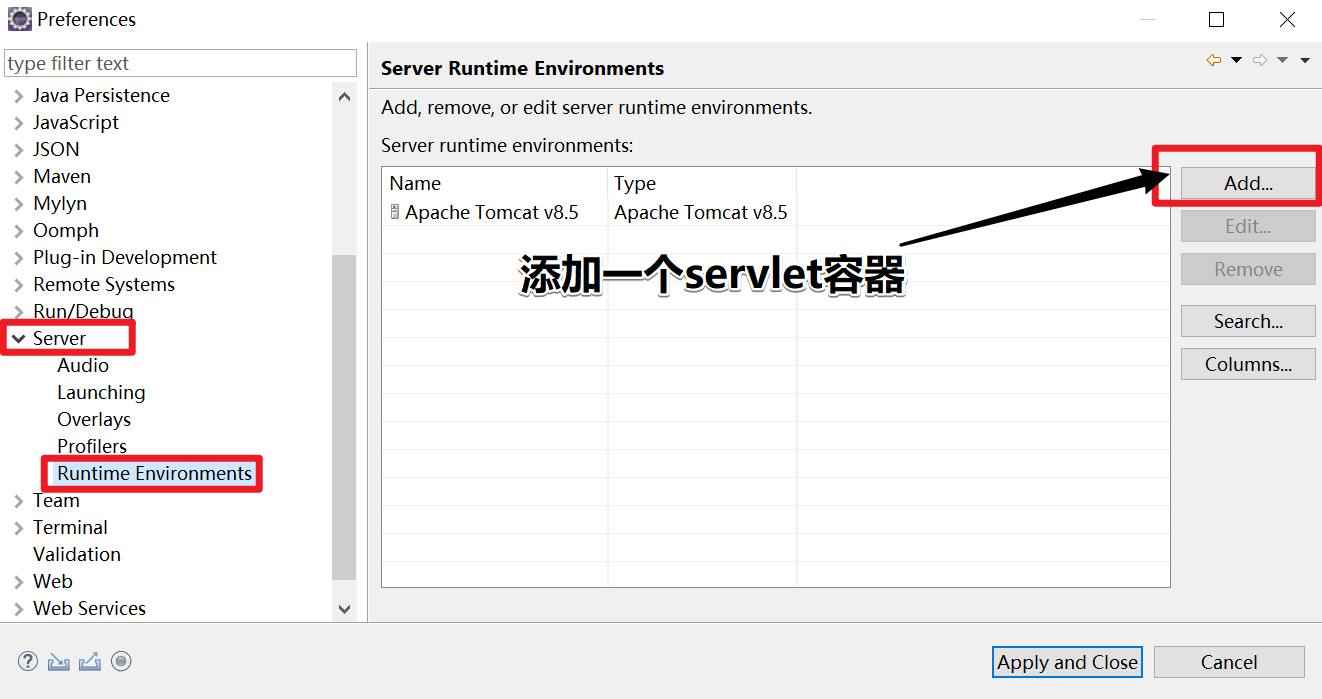
Task: Click the Remove button
Action: click(x=1248, y=269)
